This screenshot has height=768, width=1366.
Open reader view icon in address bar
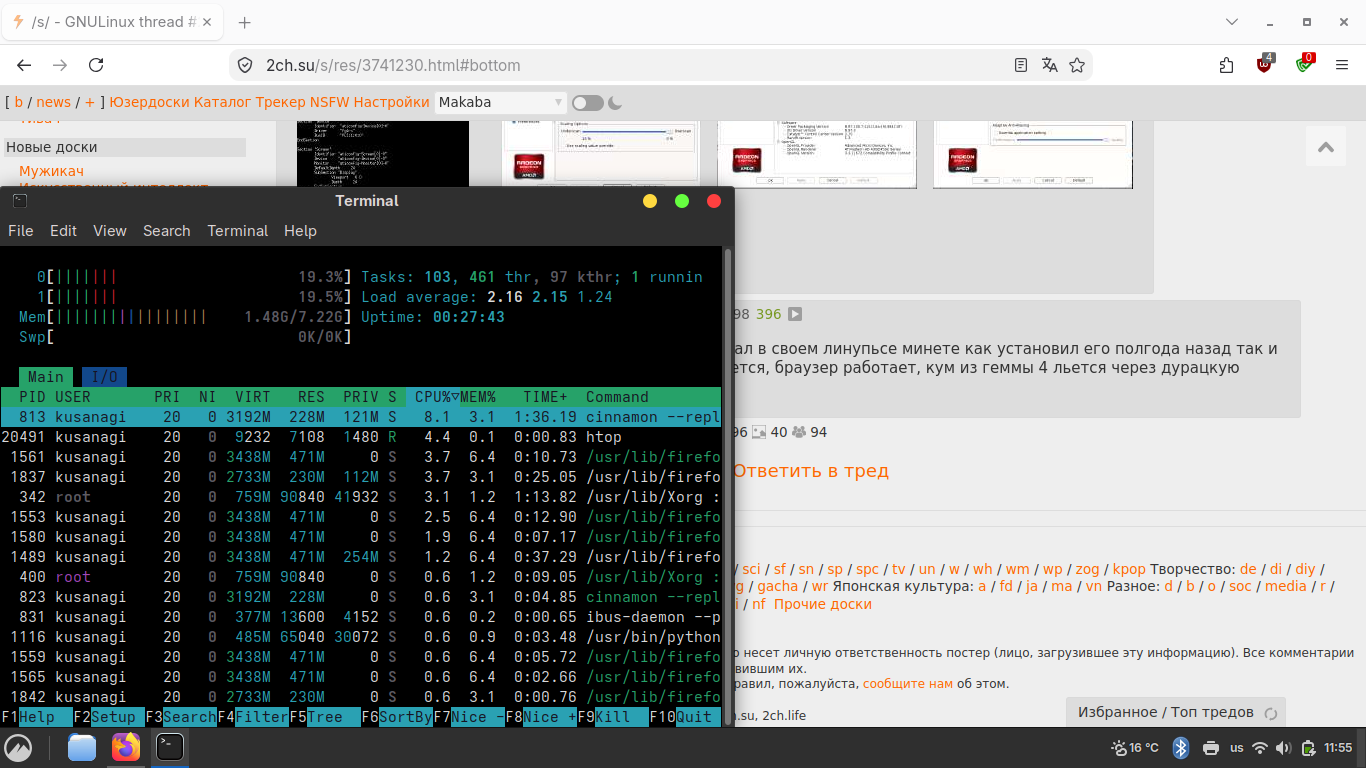pos(1021,65)
